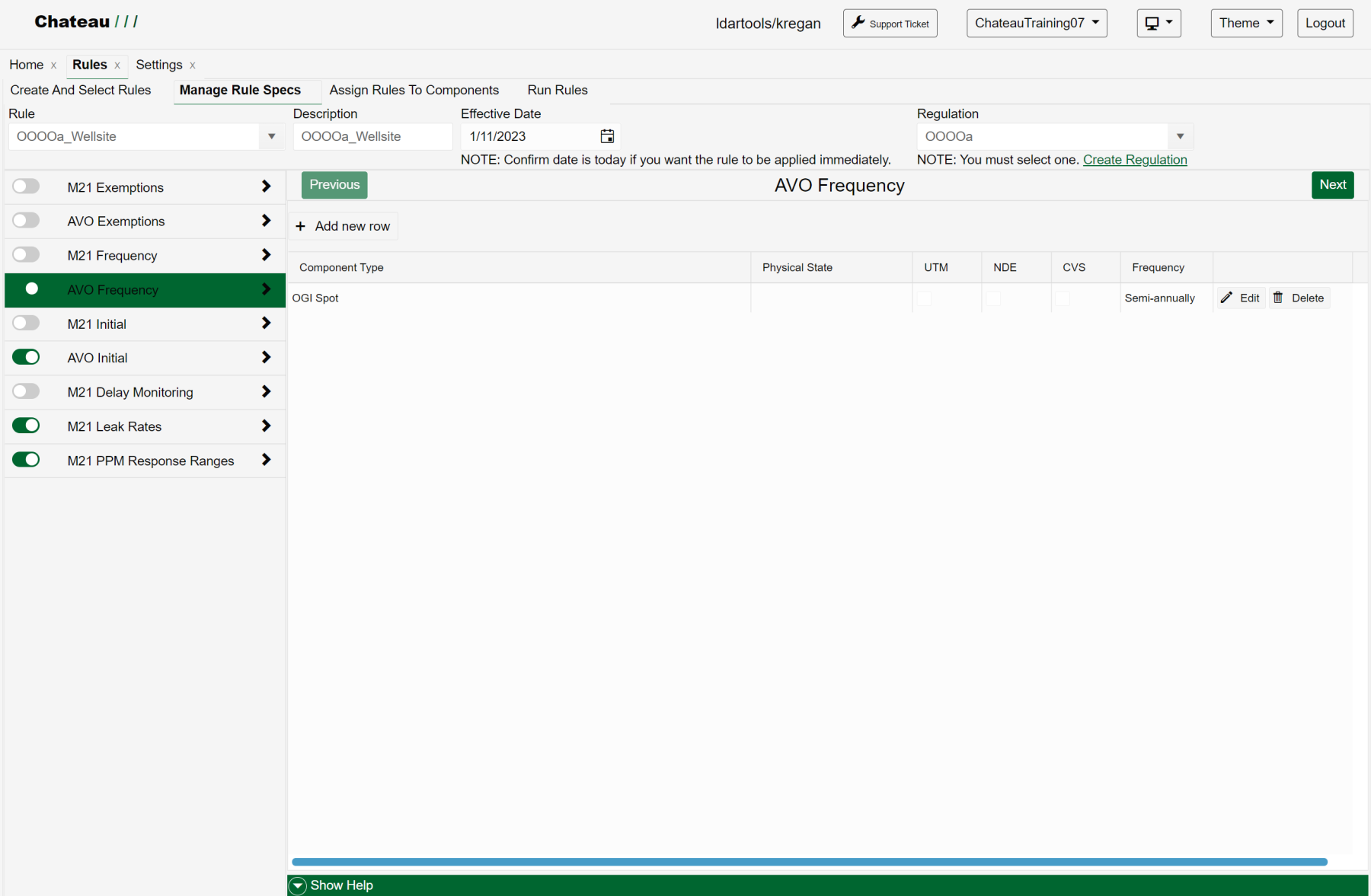The width and height of the screenshot is (1371, 896).
Task: Turn off the M21 Leak Rates toggle
Action: [x=26, y=426]
